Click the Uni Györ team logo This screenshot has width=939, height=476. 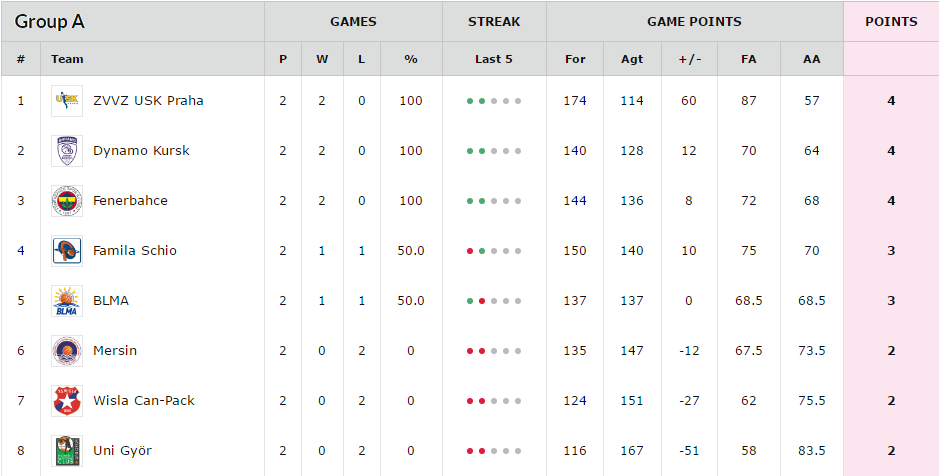tap(66, 451)
